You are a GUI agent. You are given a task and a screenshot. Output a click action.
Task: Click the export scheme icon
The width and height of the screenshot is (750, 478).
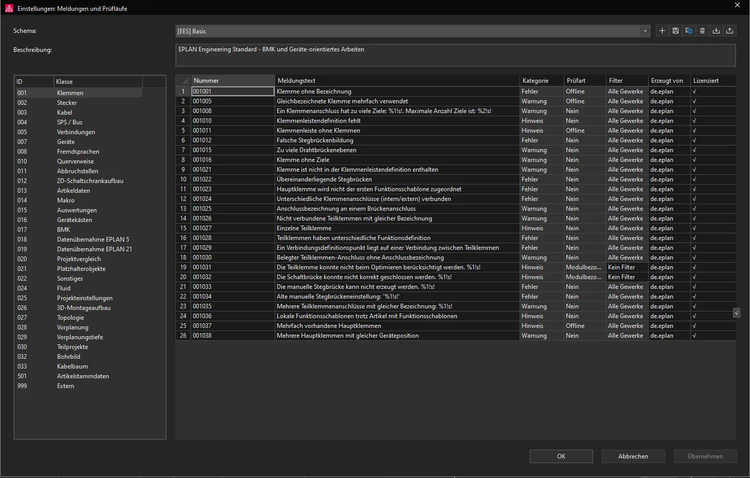pyautogui.click(x=729, y=31)
